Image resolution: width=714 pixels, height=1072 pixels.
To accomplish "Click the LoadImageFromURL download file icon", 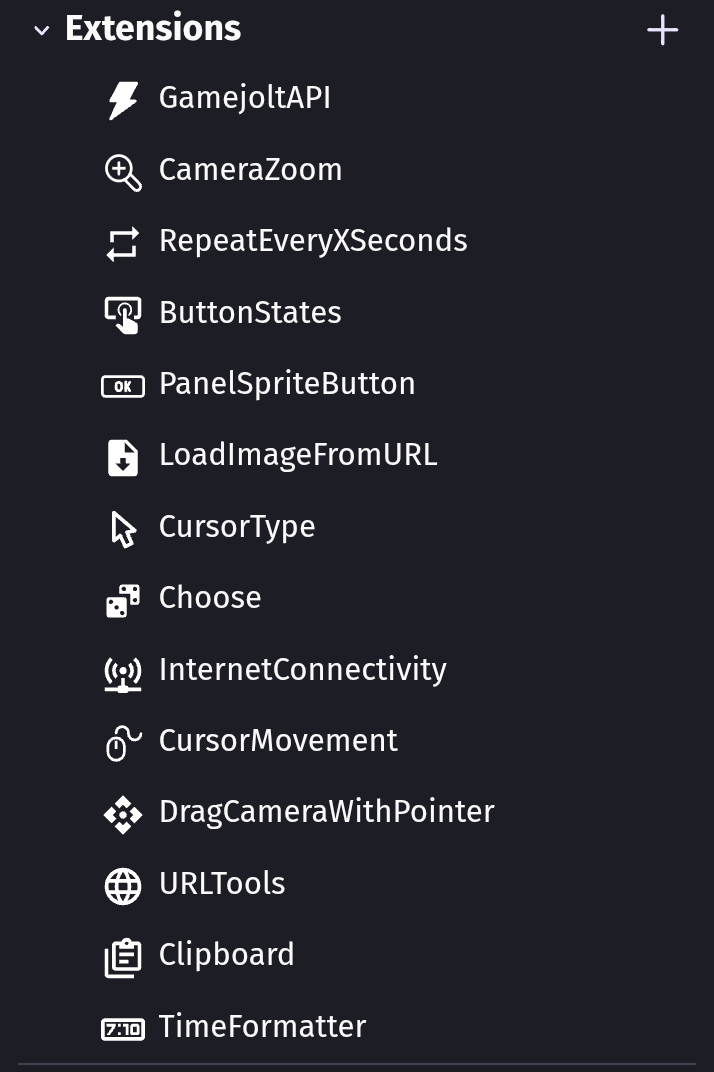I will 123,457.
